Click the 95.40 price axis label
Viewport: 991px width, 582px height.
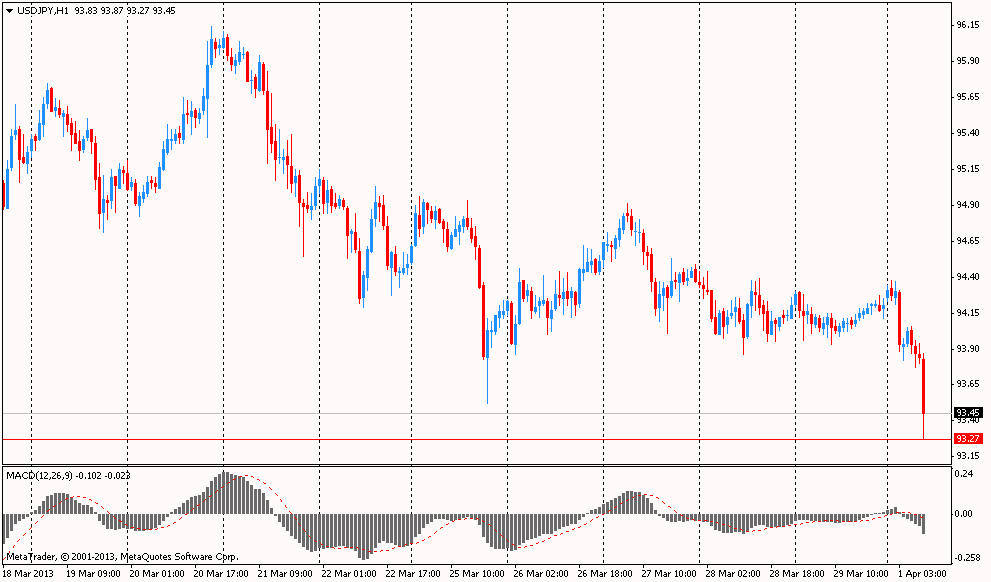pos(968,133)
